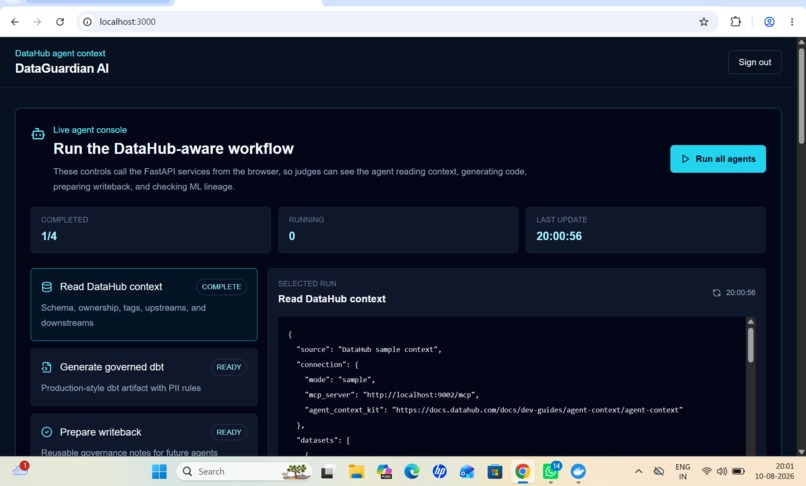Click the site information icon in address bar
This screenshot has width=806, height=486.
pos(87,22)
